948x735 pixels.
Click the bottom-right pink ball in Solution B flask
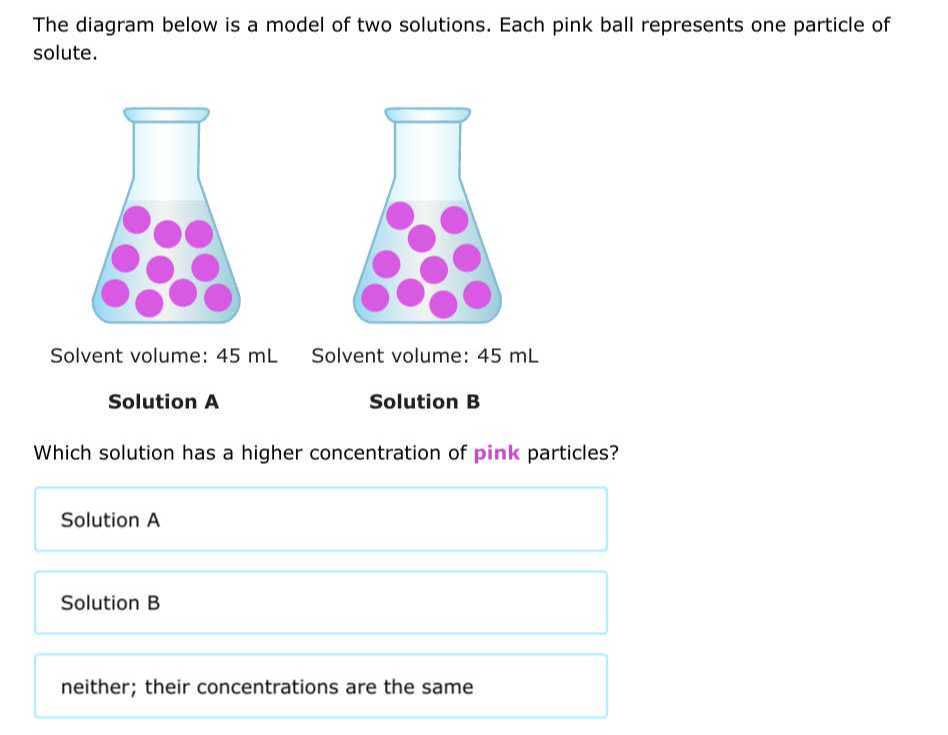[x=478, y=295]
